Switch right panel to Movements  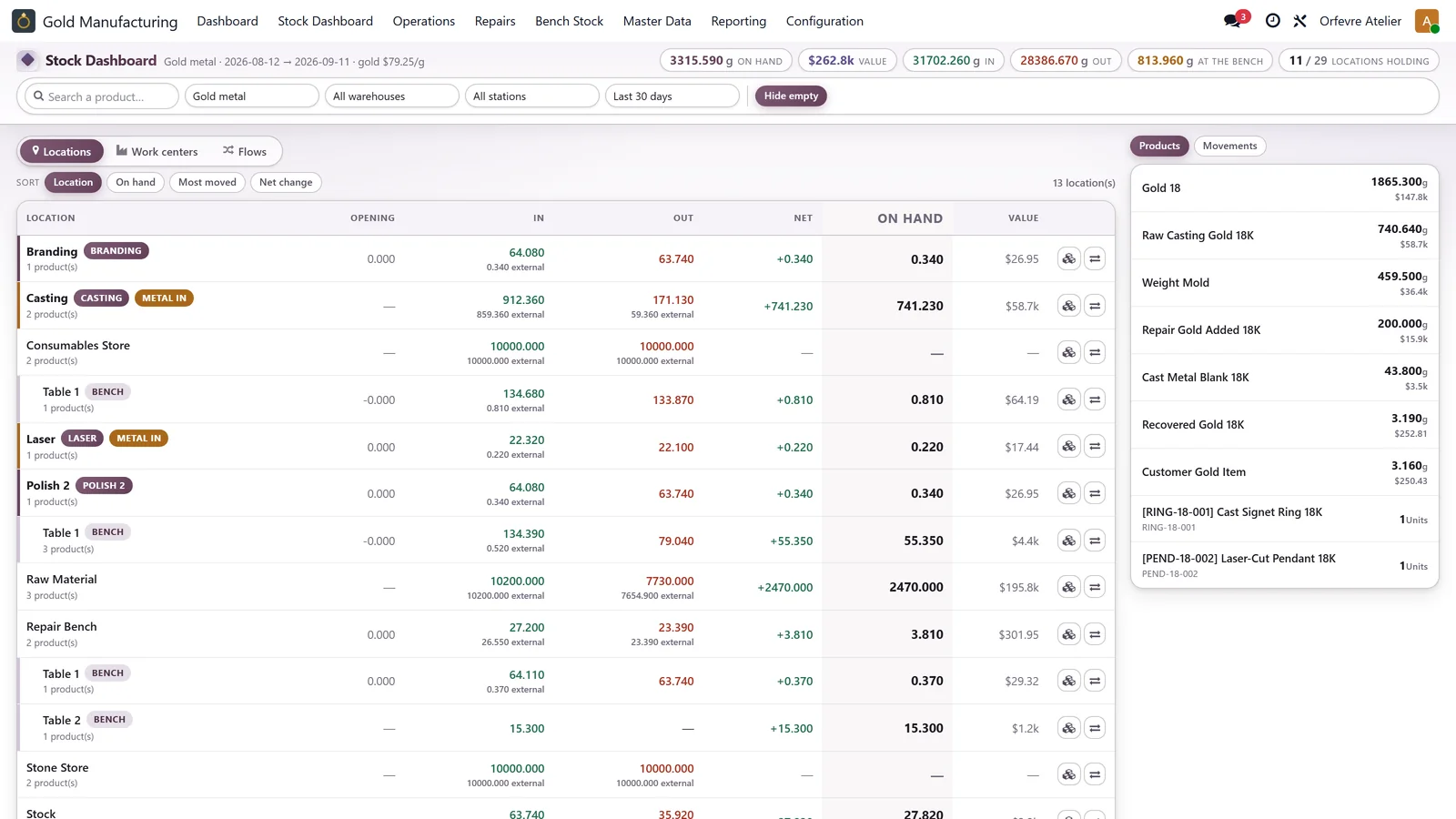(x=1229, y=146)
